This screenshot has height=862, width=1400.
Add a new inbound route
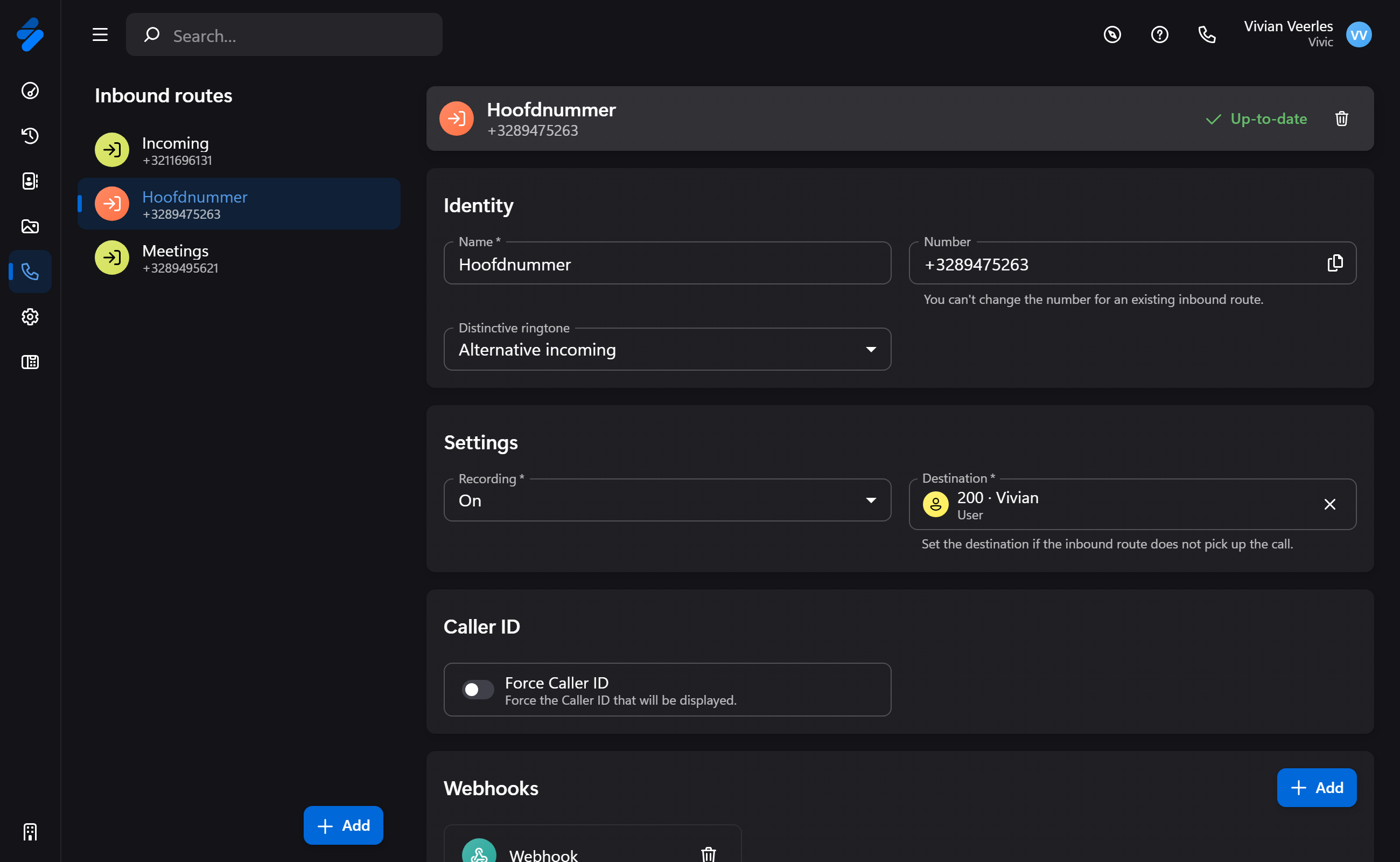click(x=343, y=825)
